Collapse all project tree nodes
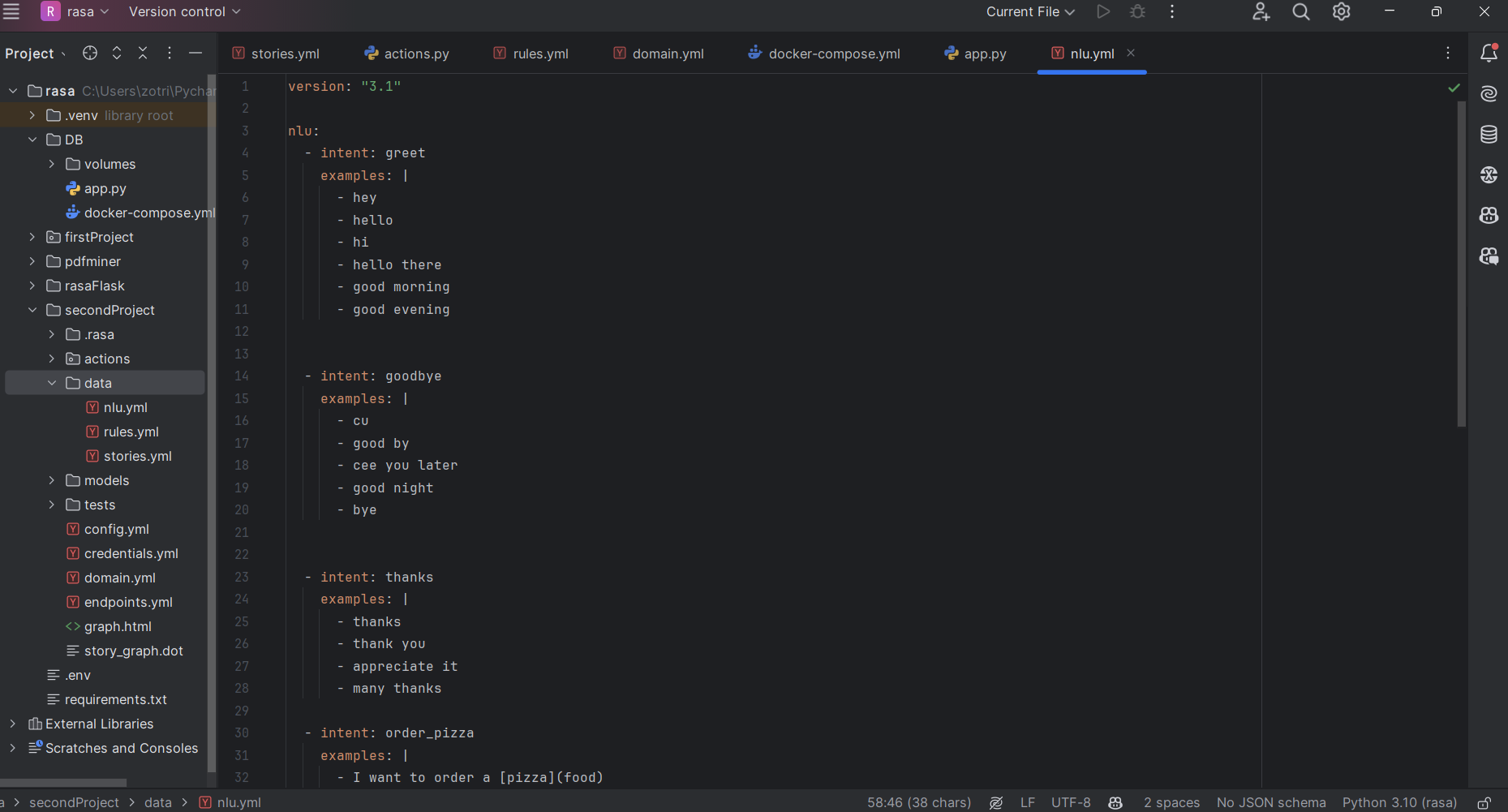Viewport: 1508px width, 812px height. [x=143, y=54]
